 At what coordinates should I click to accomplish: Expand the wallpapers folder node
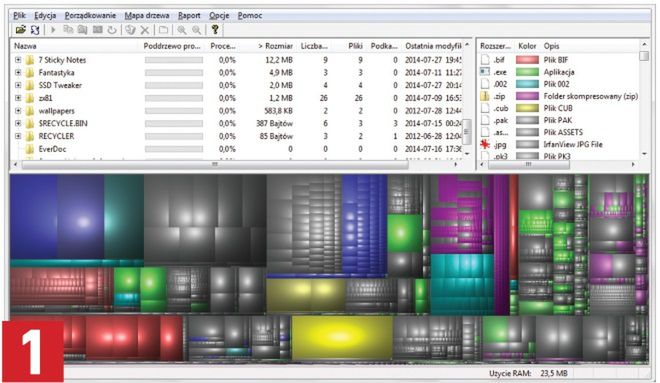[18, 111]
